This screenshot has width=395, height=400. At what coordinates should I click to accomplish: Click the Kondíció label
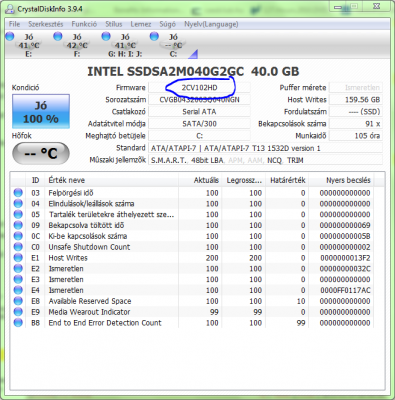coord(25,88)
